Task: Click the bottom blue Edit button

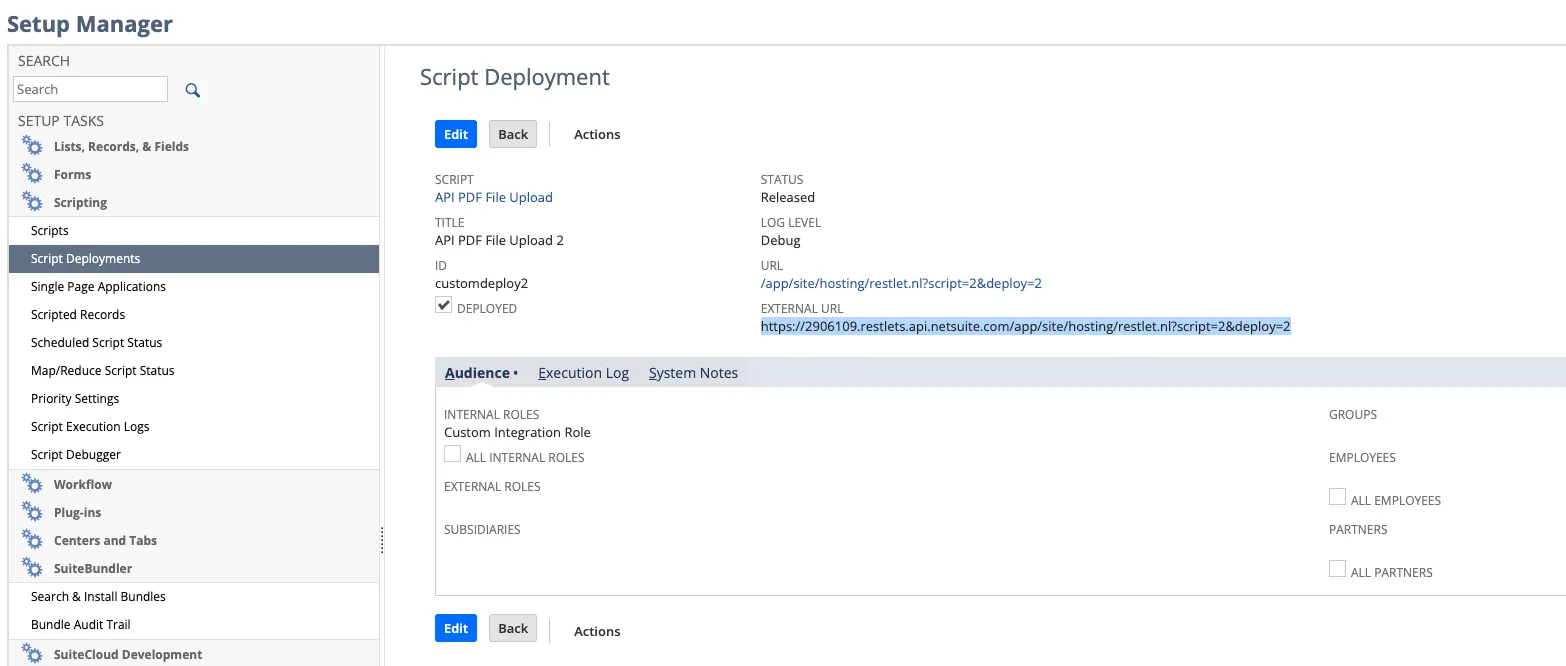Action: pos(456,628)
